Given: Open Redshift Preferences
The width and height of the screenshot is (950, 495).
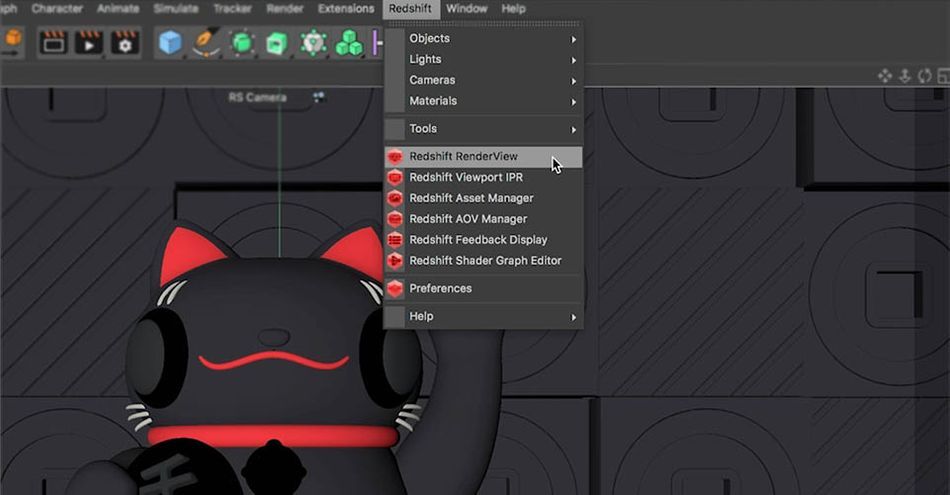Looking at the screenshot, I should point(484,288).
